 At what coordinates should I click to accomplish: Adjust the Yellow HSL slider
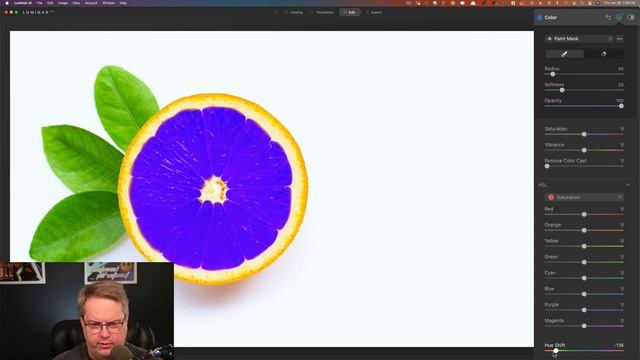coord(584,246)
